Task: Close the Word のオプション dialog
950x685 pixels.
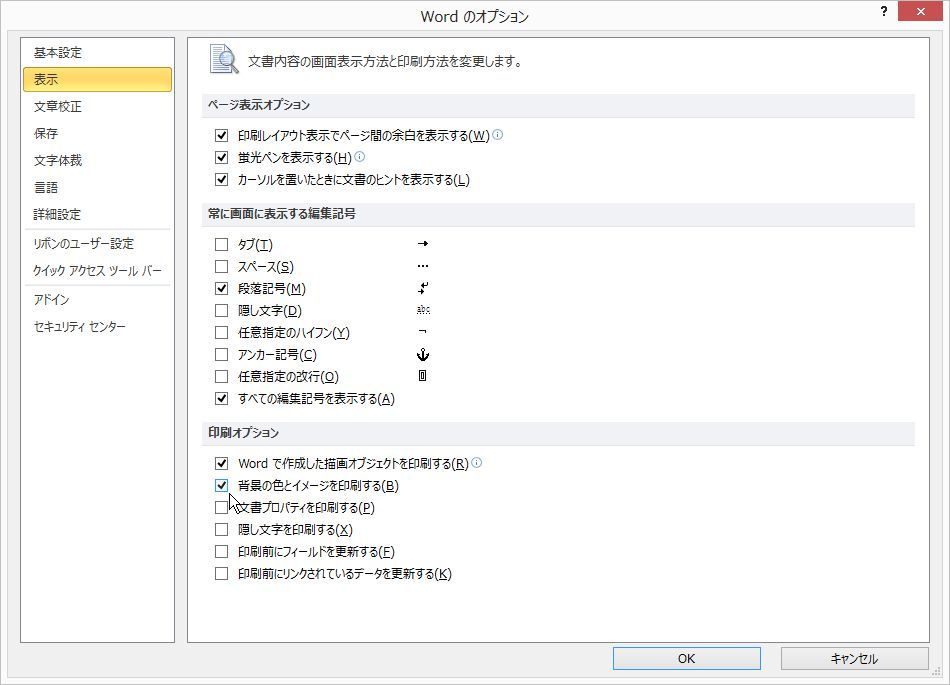Action: tap(920, 11)
